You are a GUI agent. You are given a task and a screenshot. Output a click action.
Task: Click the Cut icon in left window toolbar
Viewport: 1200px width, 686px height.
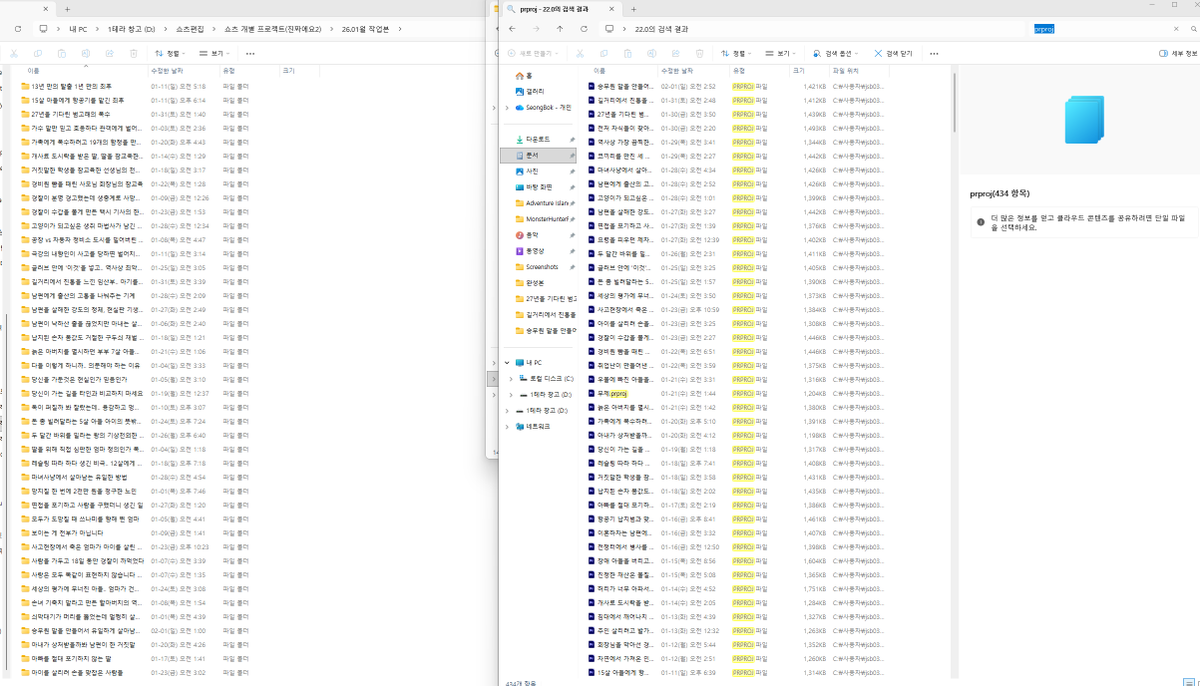[15, 53]
